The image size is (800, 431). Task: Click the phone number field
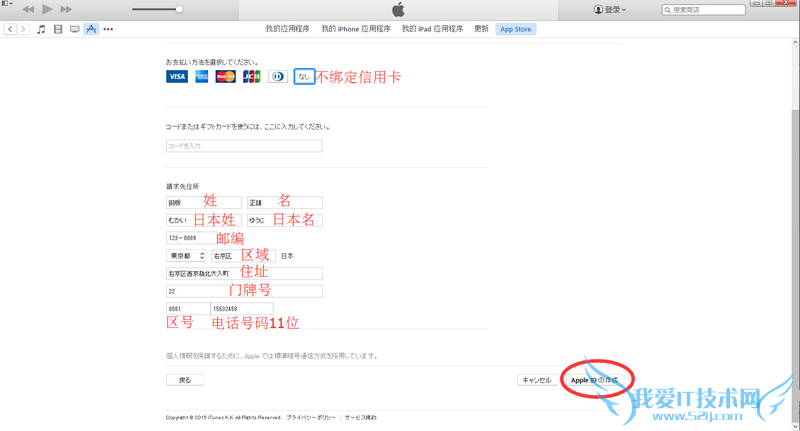(241, 309)
